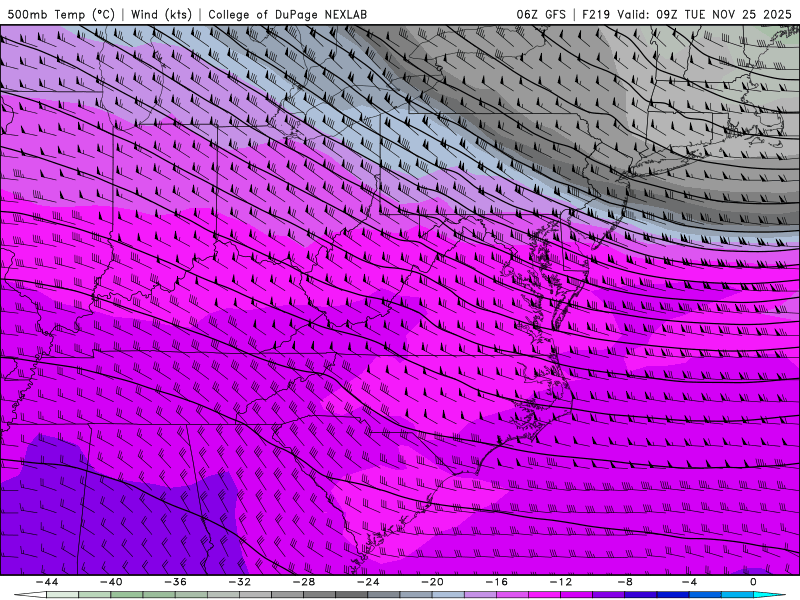Select the -4 colorbar value

pyautogui.click(x=690, y=582)
